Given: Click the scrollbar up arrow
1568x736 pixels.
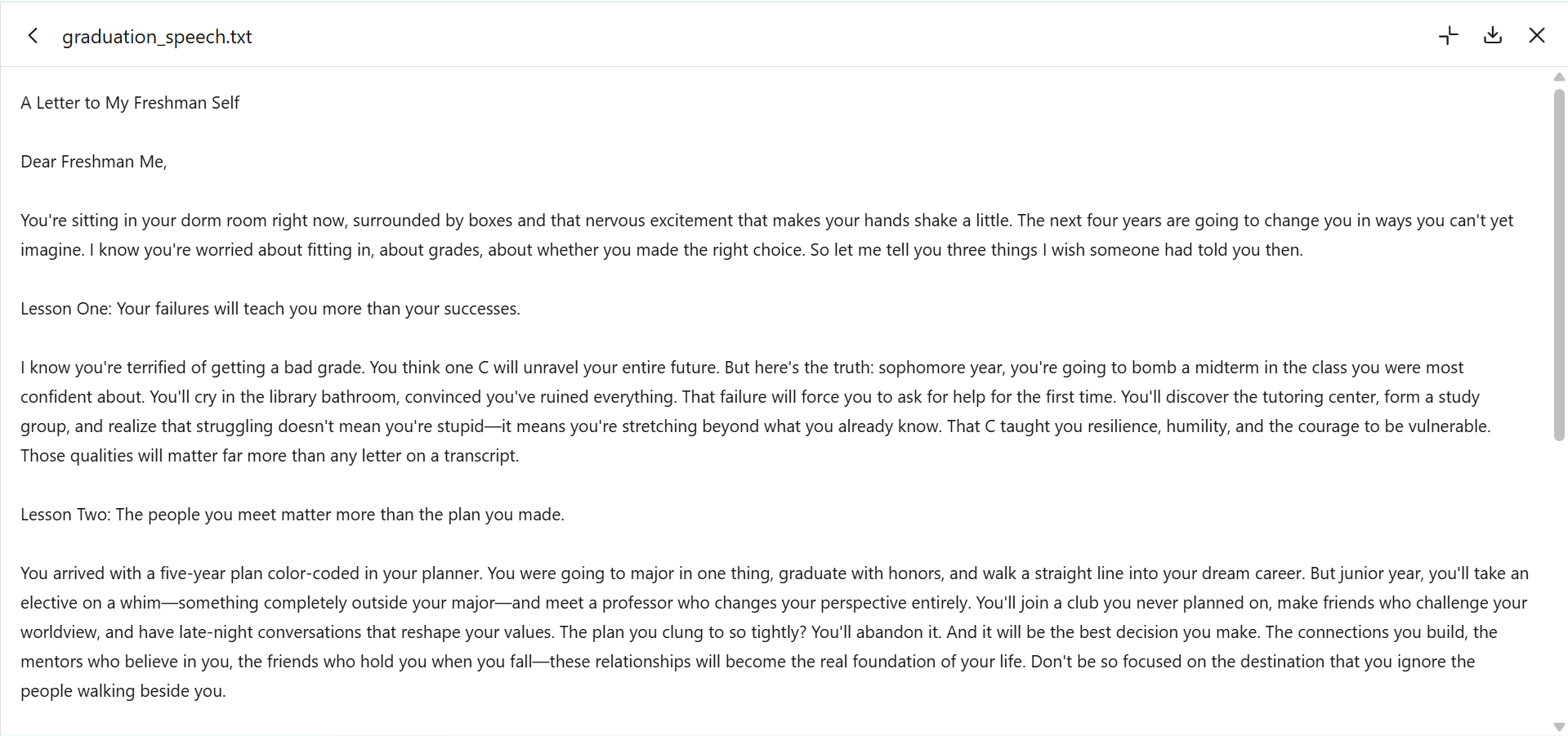Looking at the screenshot, I should (x=1559, y=77).
